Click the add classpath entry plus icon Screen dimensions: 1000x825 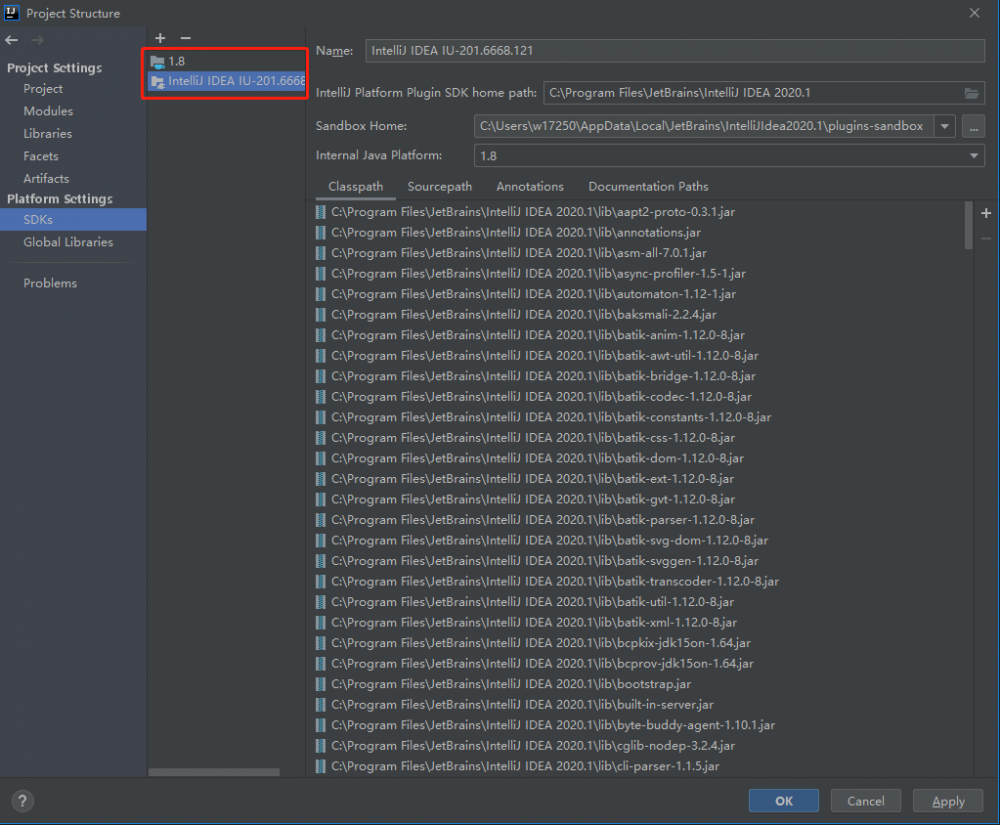[x=985, y=213]
